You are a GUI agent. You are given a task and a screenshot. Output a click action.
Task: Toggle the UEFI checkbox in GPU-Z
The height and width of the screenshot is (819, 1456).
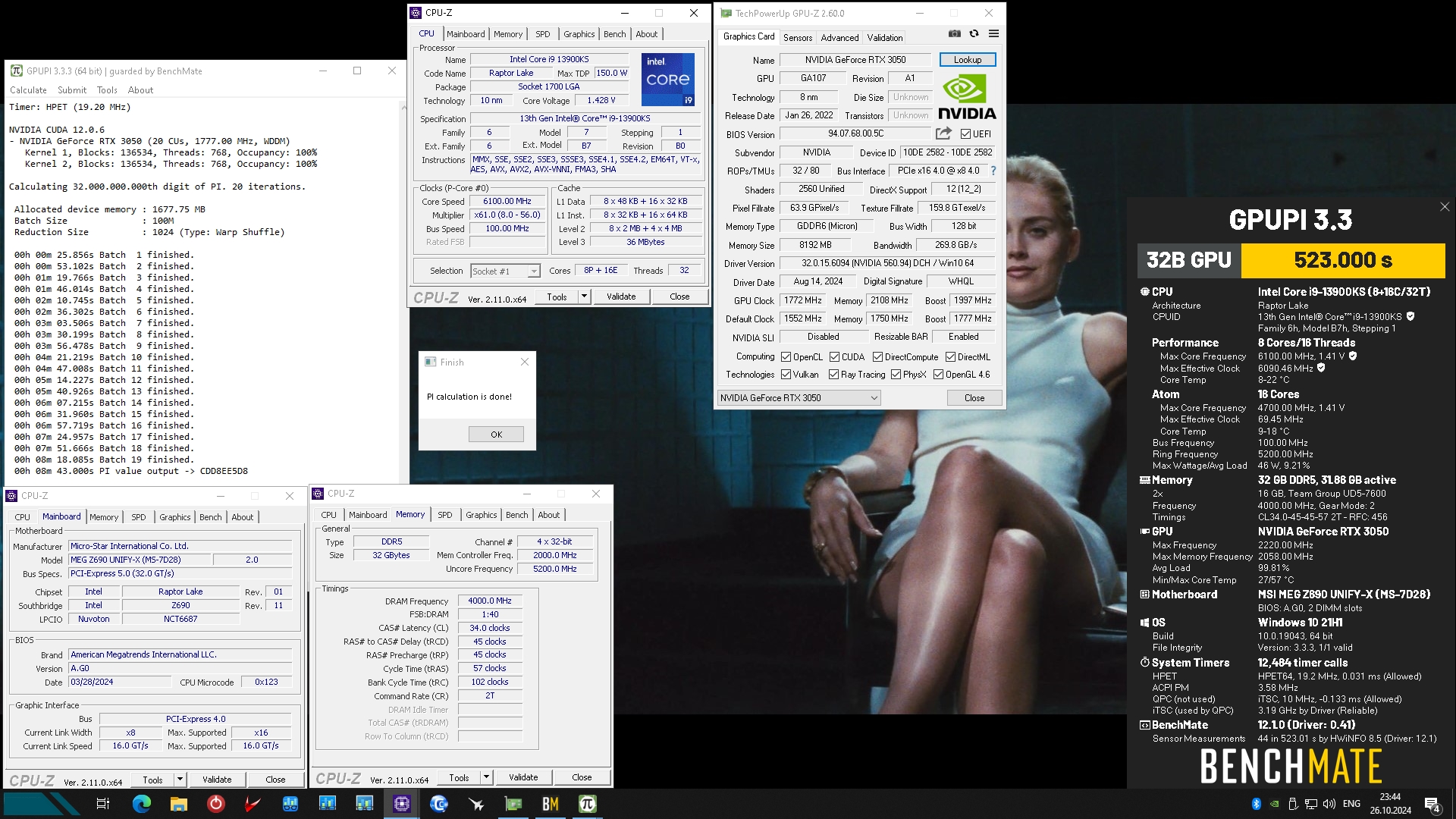pos(965,134)
